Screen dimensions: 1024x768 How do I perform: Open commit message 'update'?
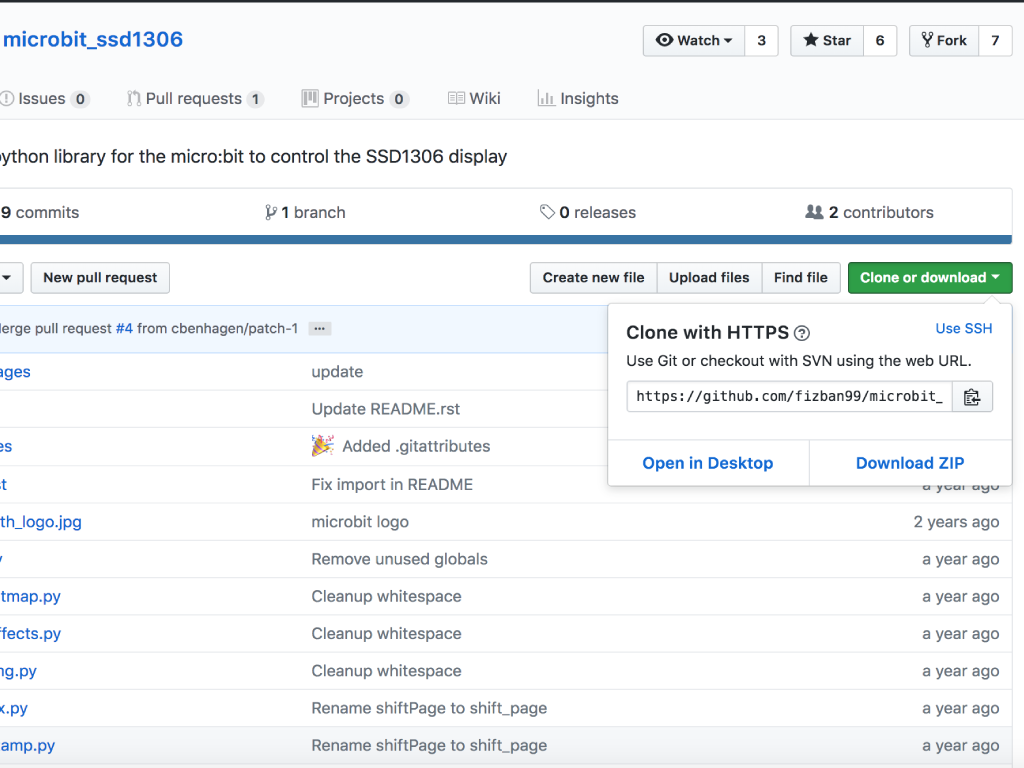coord(337,372)
